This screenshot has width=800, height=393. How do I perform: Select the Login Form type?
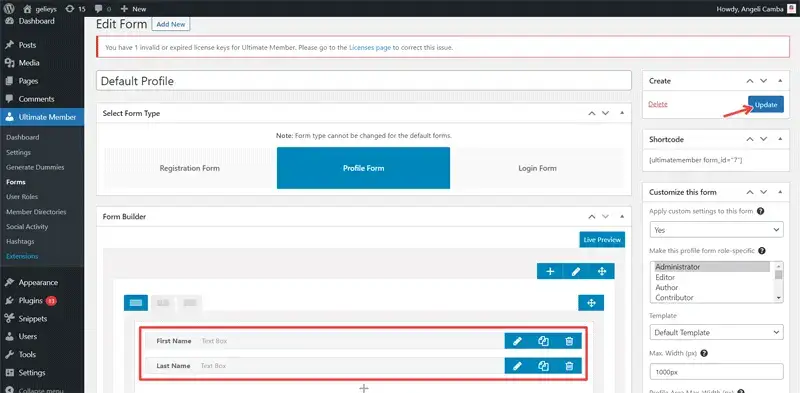point(537,168)
